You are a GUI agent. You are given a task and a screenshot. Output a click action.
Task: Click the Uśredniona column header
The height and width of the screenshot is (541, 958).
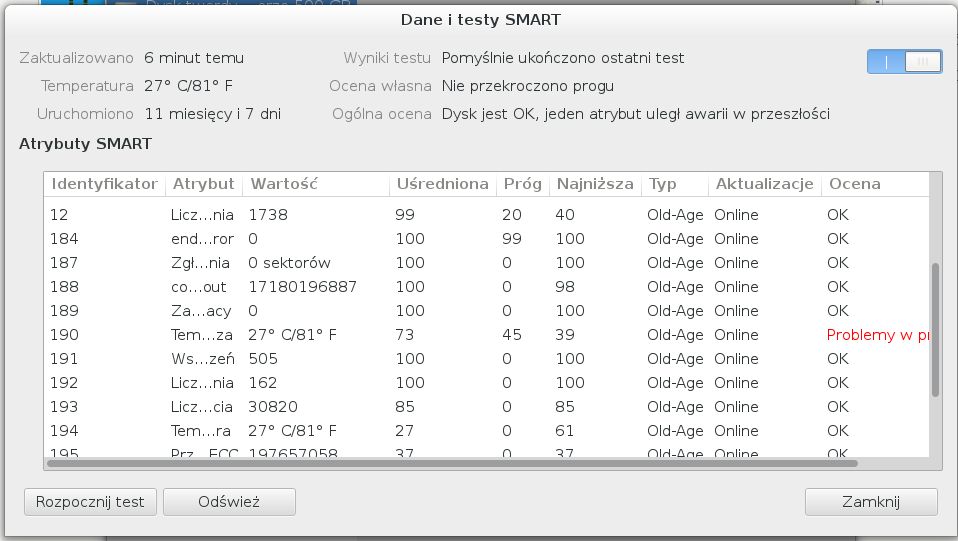click(443, 184)
